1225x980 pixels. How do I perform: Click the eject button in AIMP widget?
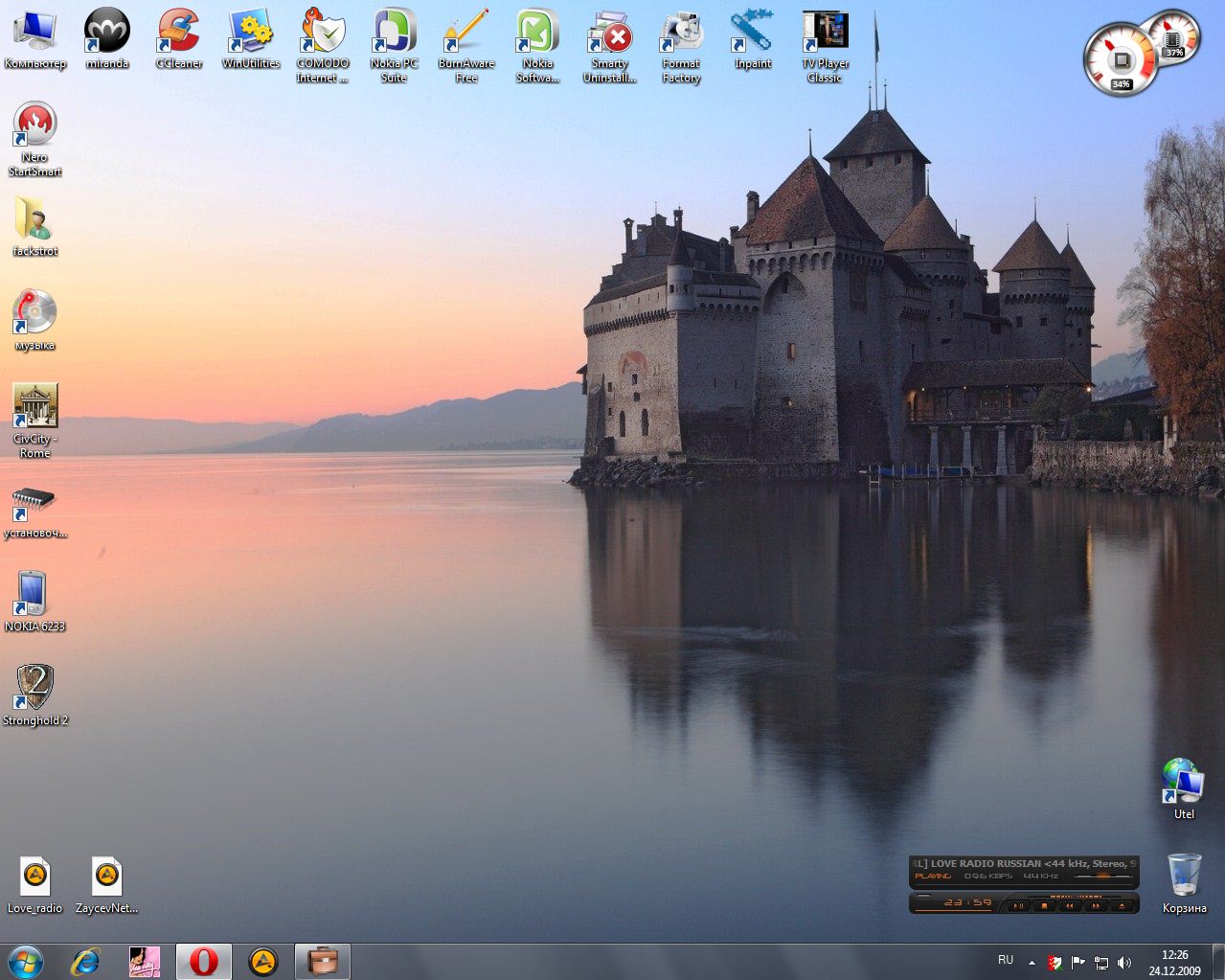[x=1122, y=905]
